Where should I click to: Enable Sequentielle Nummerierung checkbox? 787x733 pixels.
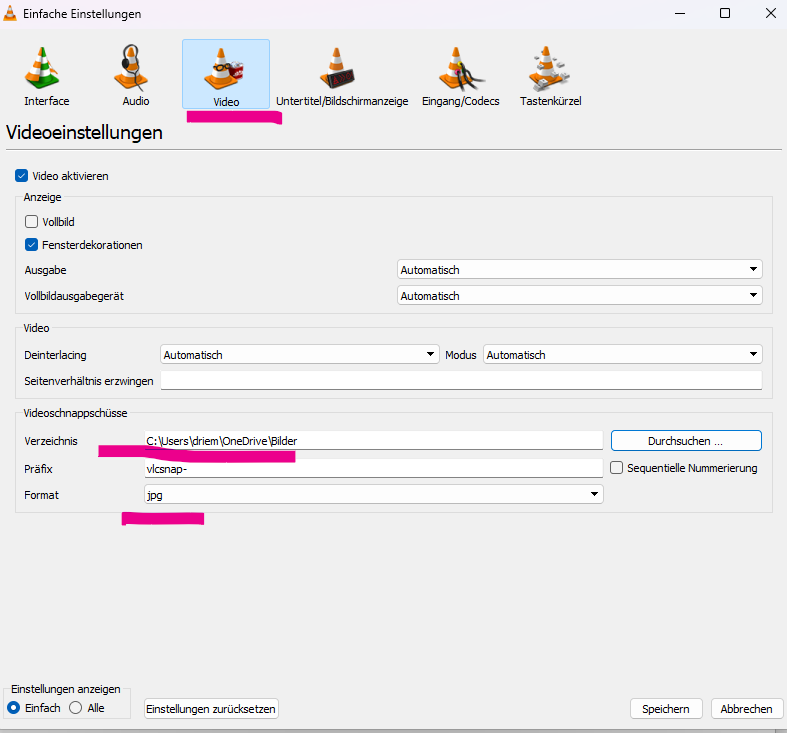617,468
